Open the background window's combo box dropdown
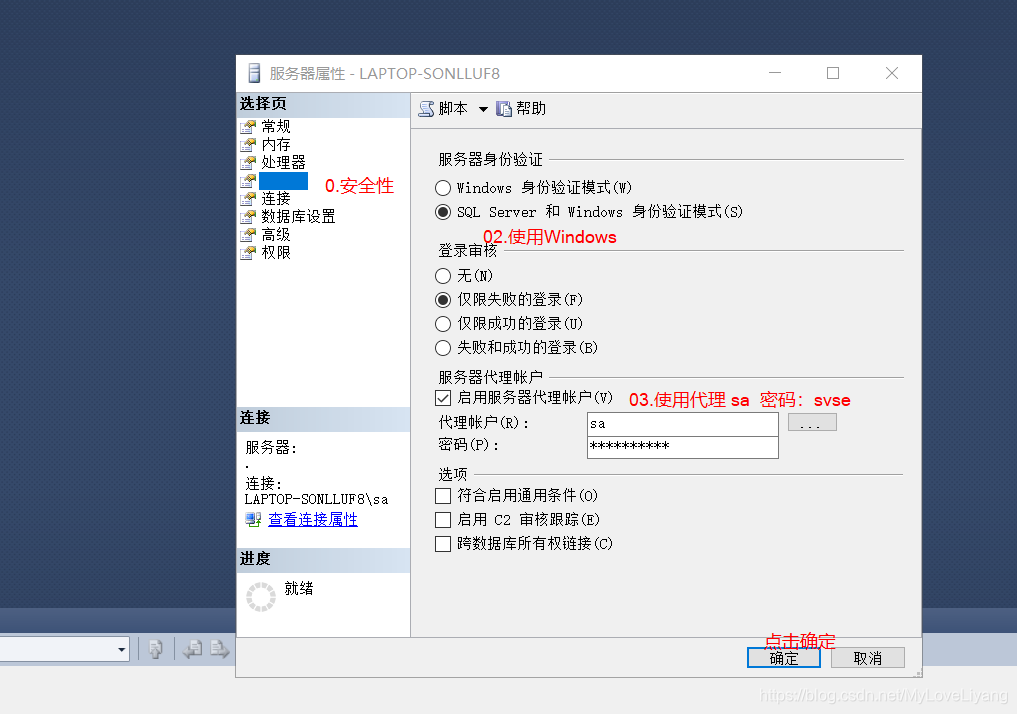Screen dimensions: 1017x714 [x=121, y=649]
